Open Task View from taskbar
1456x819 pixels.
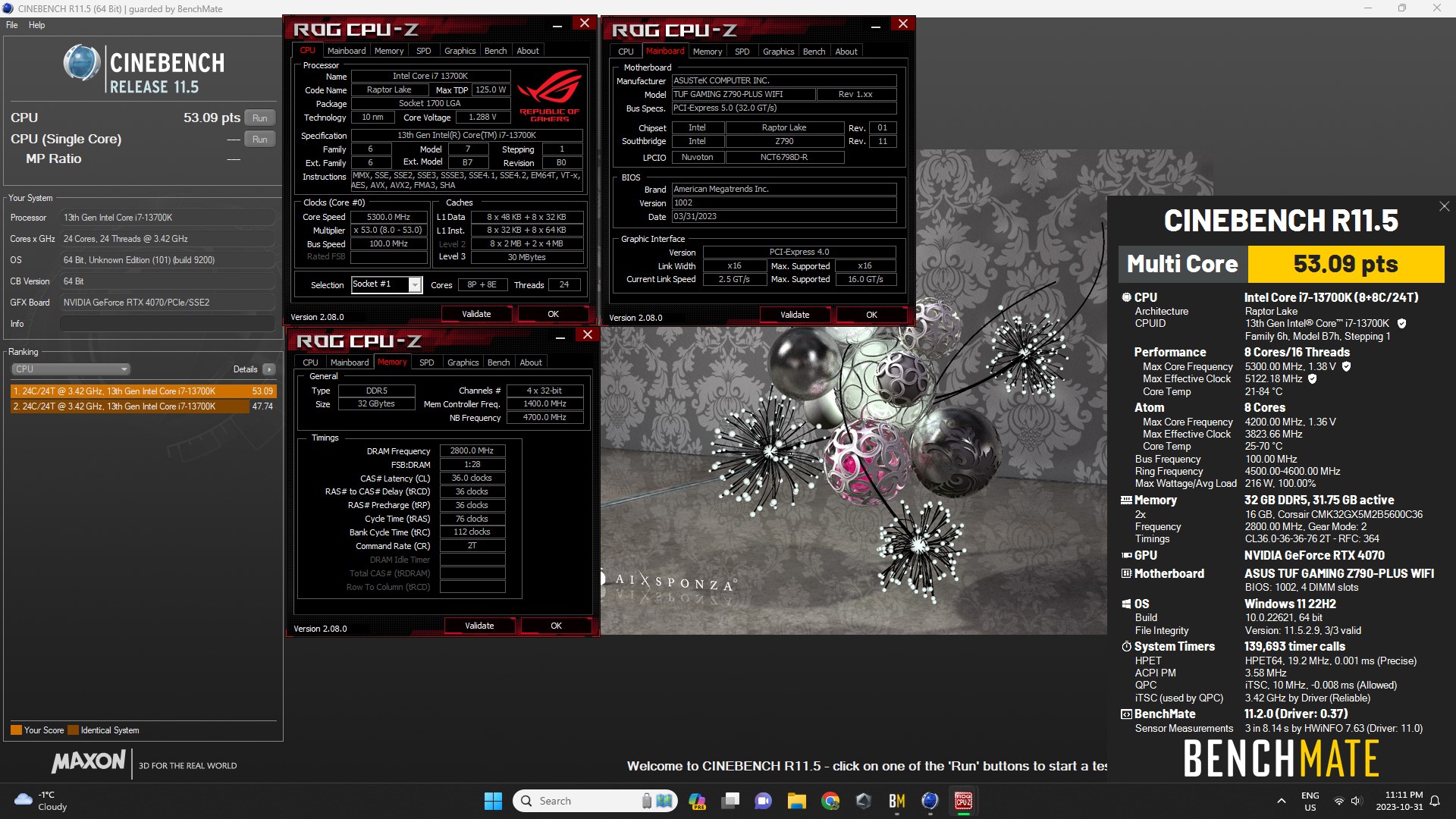tap(730, 801)
